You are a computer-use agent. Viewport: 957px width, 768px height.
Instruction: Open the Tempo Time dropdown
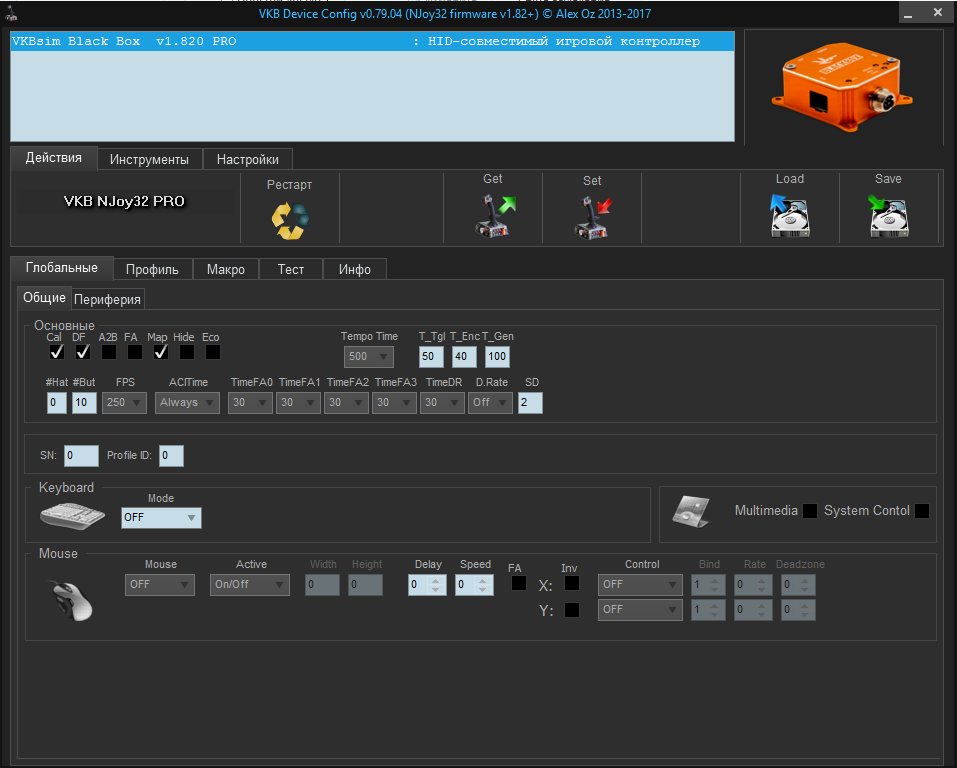click(x=369, y=357)
